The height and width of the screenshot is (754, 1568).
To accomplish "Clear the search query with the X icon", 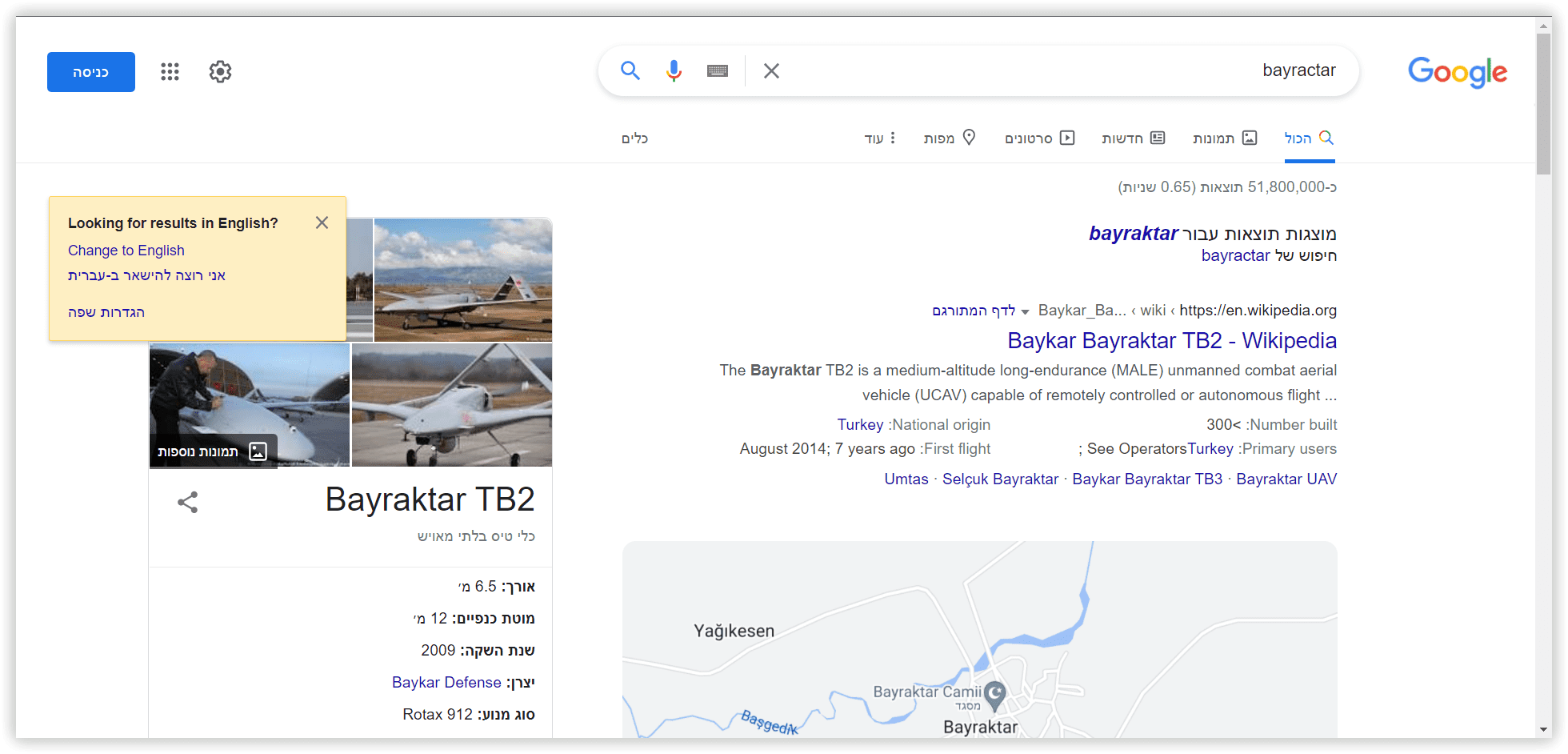I will [x=771, y=71].
